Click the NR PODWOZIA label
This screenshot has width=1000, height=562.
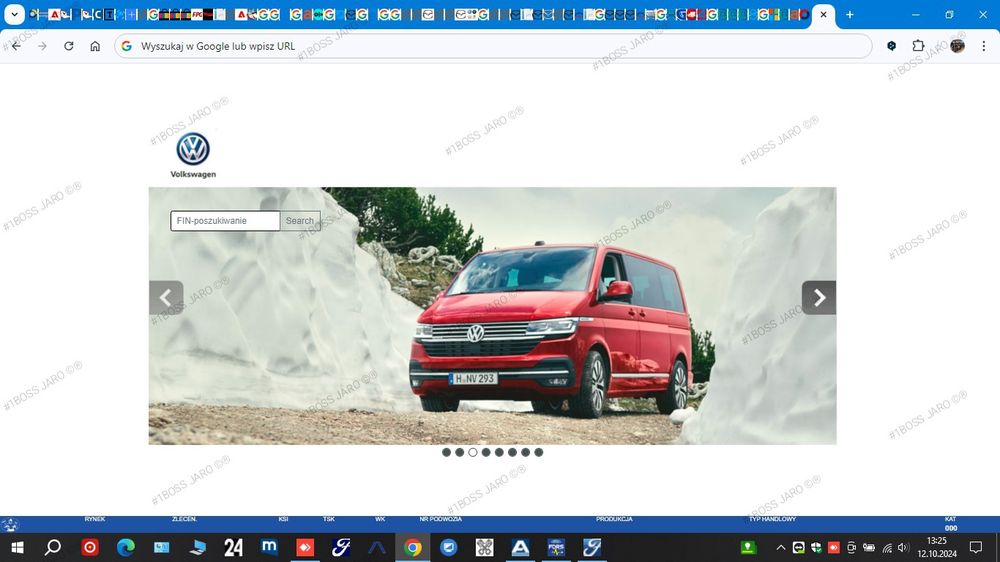coord(441,519)
